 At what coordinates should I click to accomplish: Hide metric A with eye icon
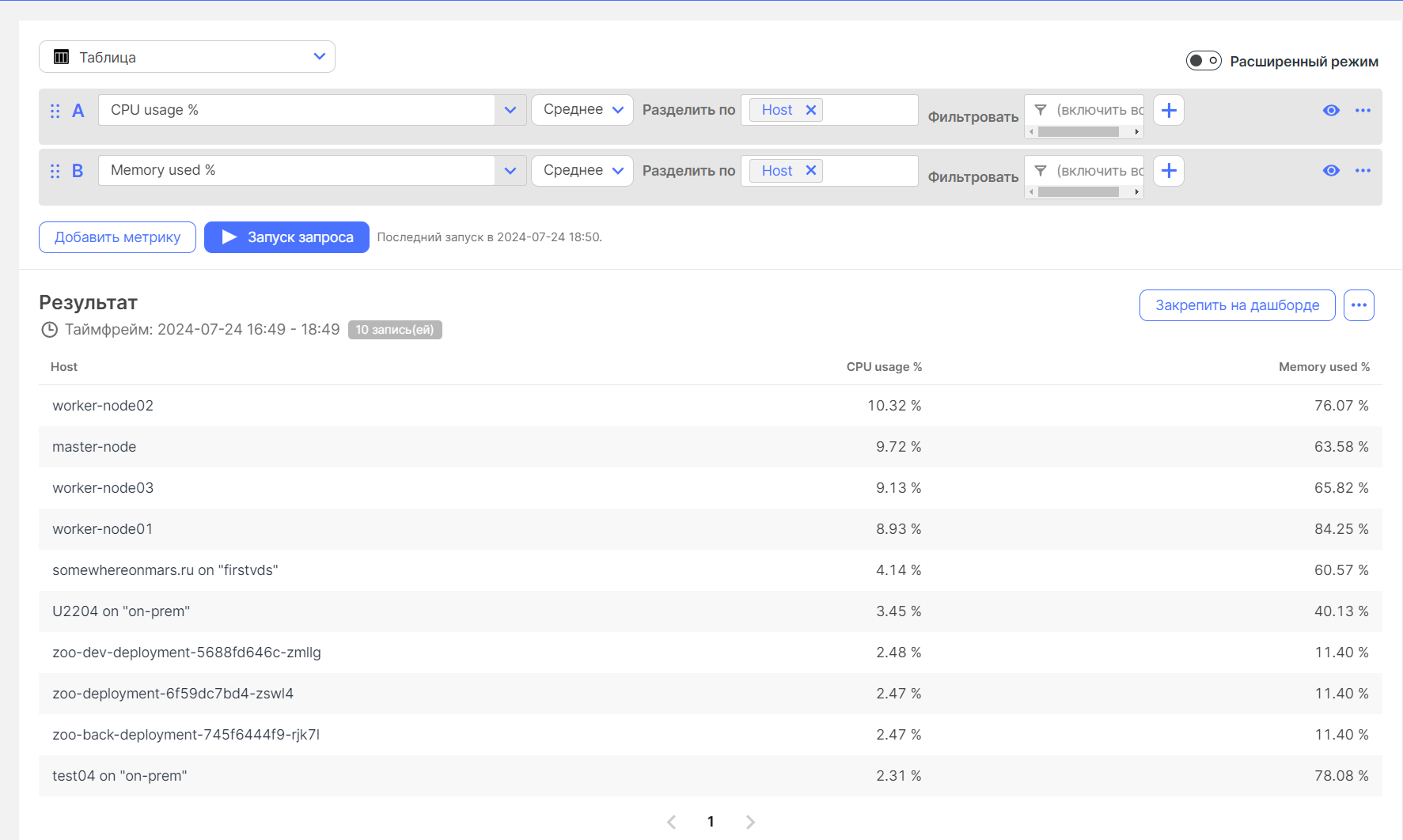tap(1331, 110)
